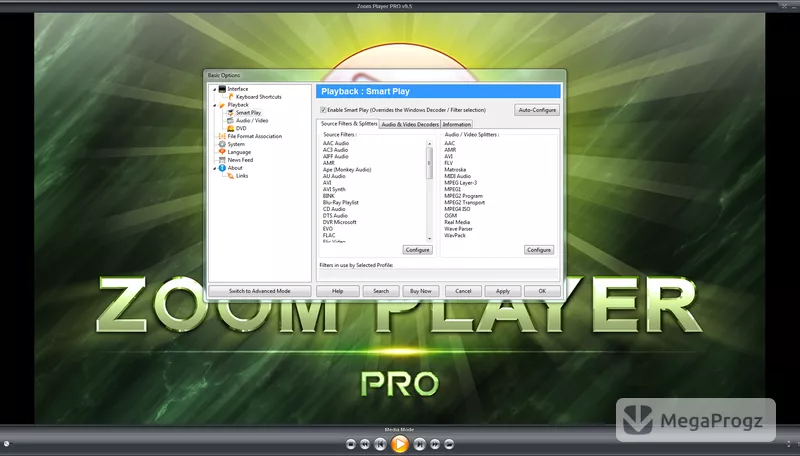Click the Cancel button
The height and width of the screenshot is (456, 800).
[x=463, y=291]
